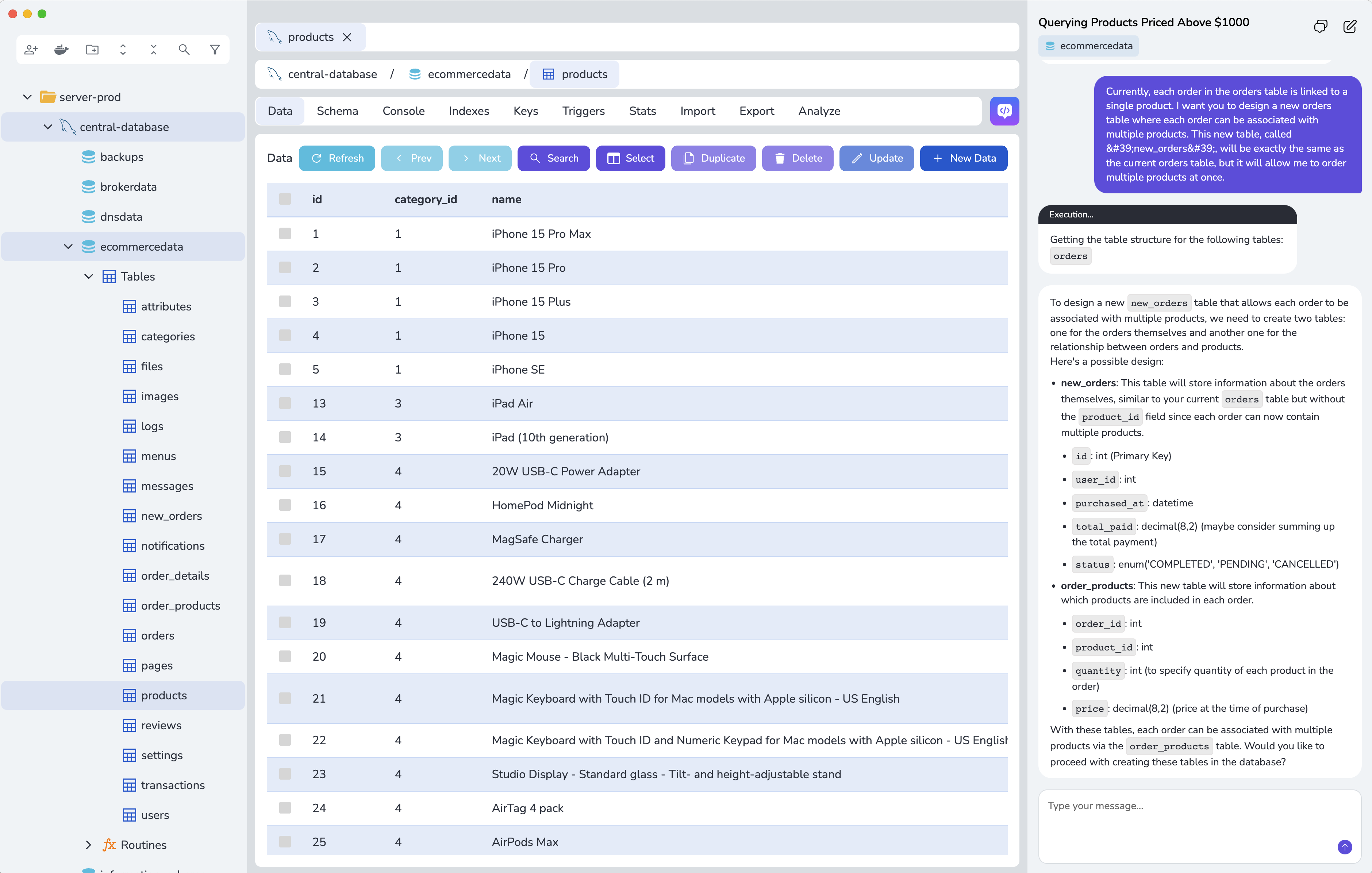Click the chat history icon in assistant panel
1372x873 pixels.
(1320, 26)
